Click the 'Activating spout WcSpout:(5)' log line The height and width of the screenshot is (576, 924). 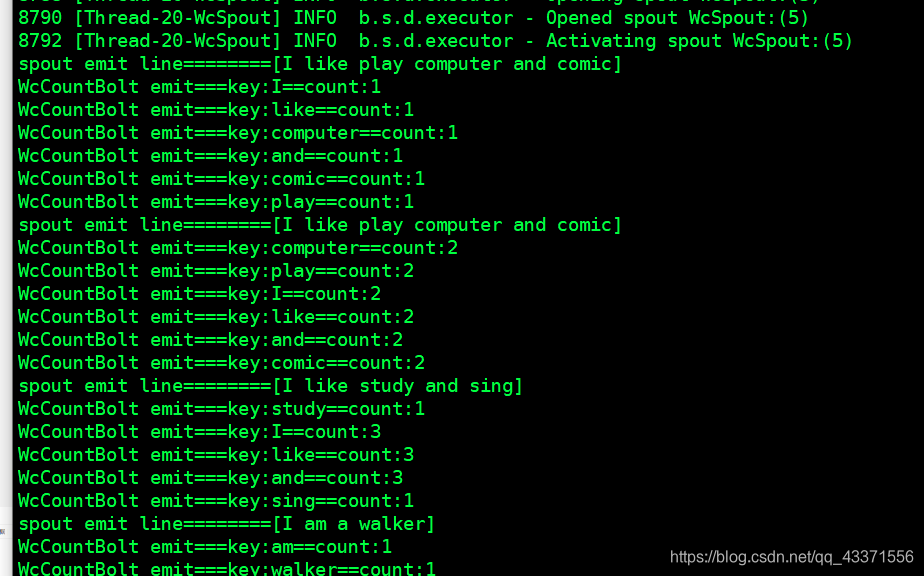tap(435, 41)
